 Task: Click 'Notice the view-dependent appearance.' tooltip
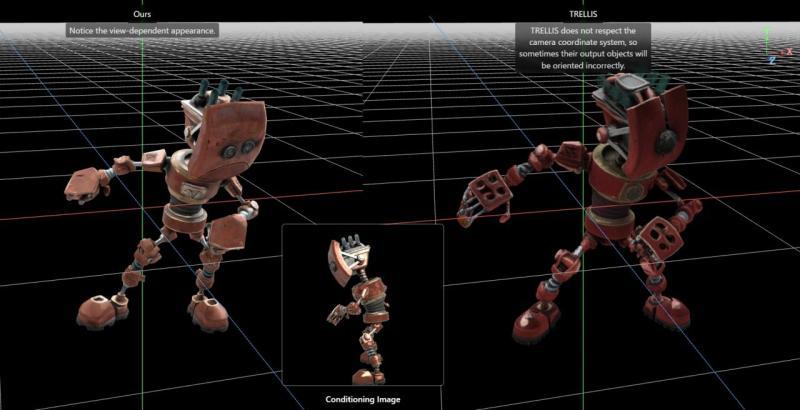(143, 31)
